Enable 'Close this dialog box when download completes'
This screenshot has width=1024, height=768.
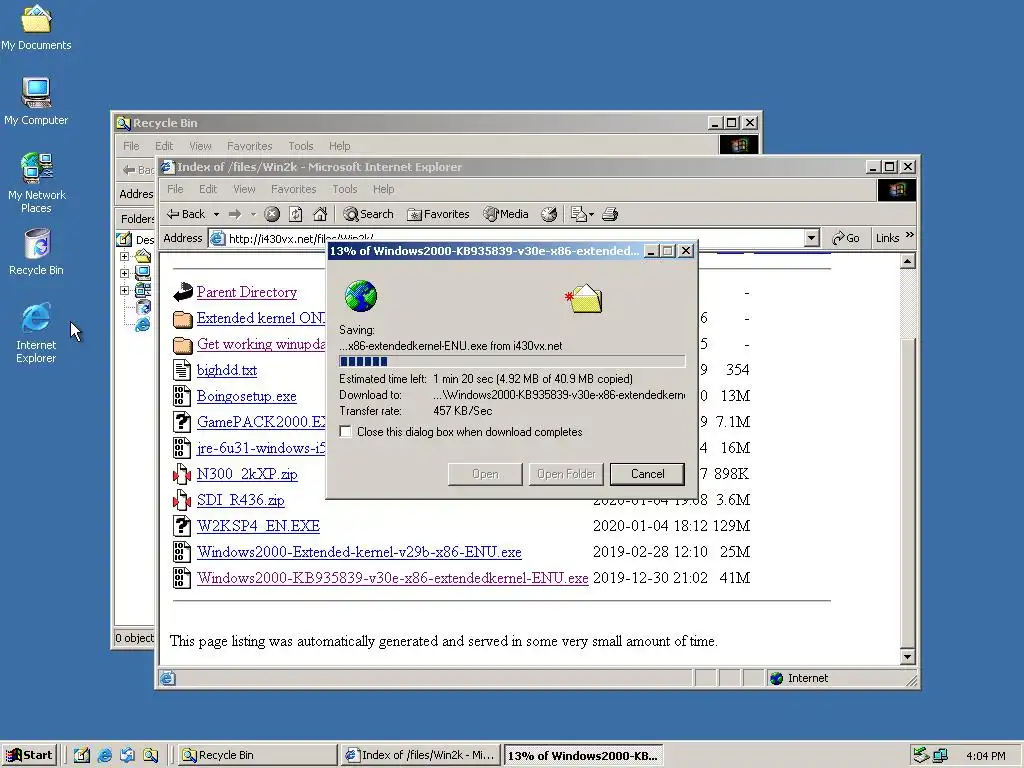pyautogui.click(x=346, y=432)
